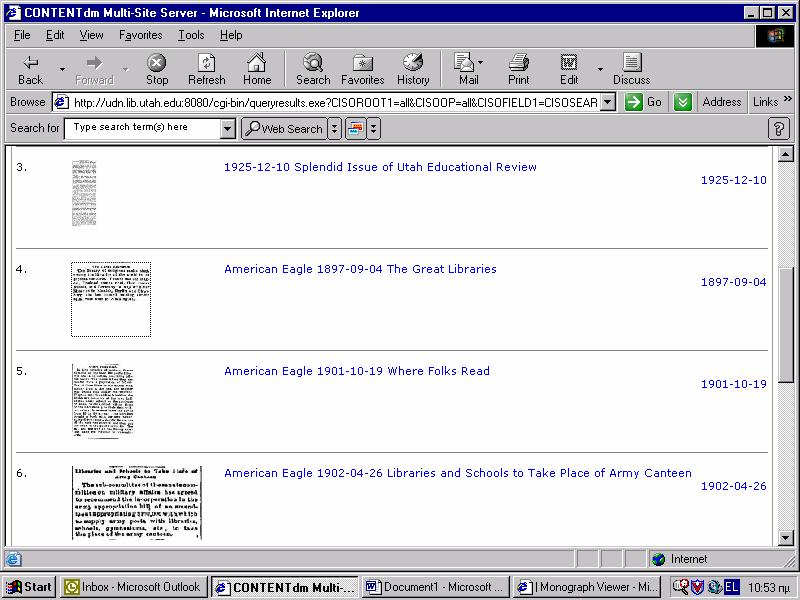800x600 pixels.
Task: Expand the search terms dropdown
Action: coord(228,129)
